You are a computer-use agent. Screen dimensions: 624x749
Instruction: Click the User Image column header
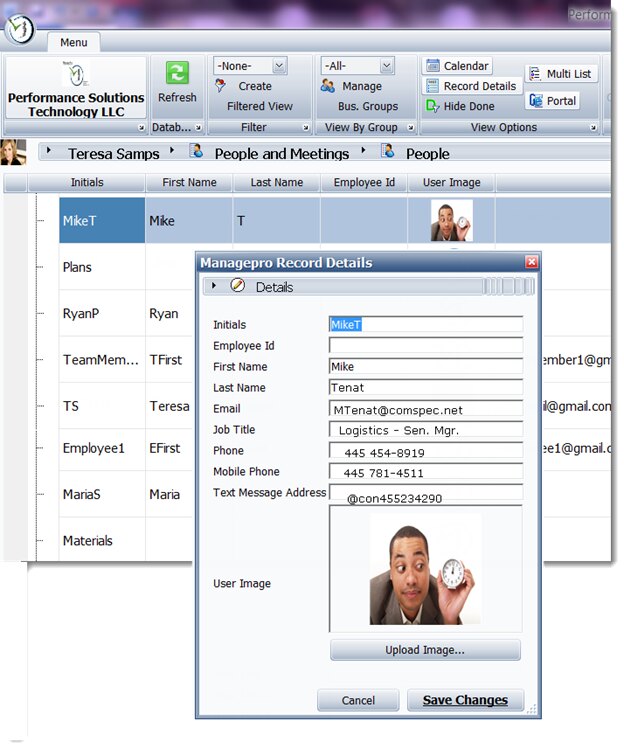tap(452, 182)
